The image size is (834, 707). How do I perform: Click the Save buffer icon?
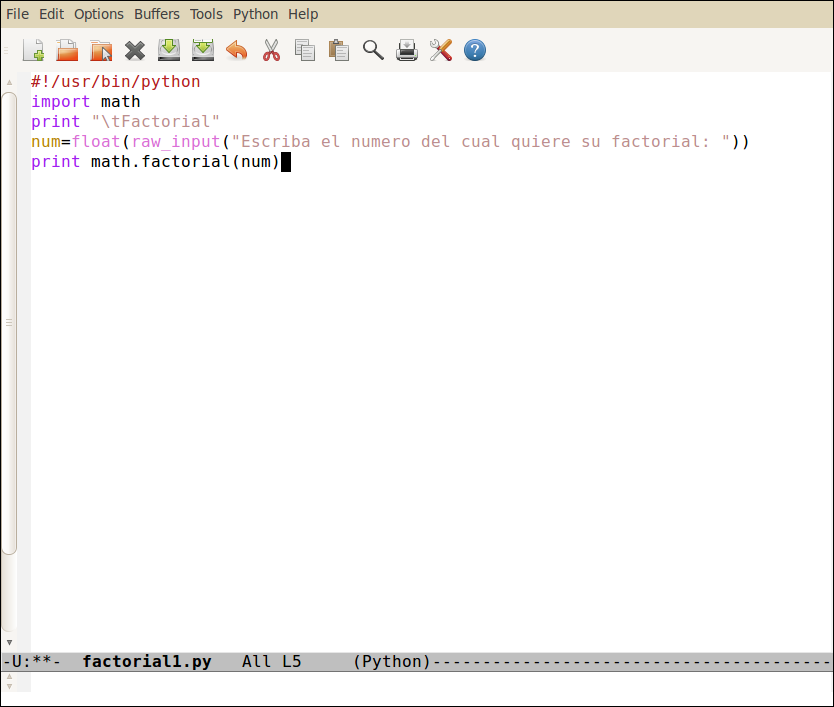[169, 50]
